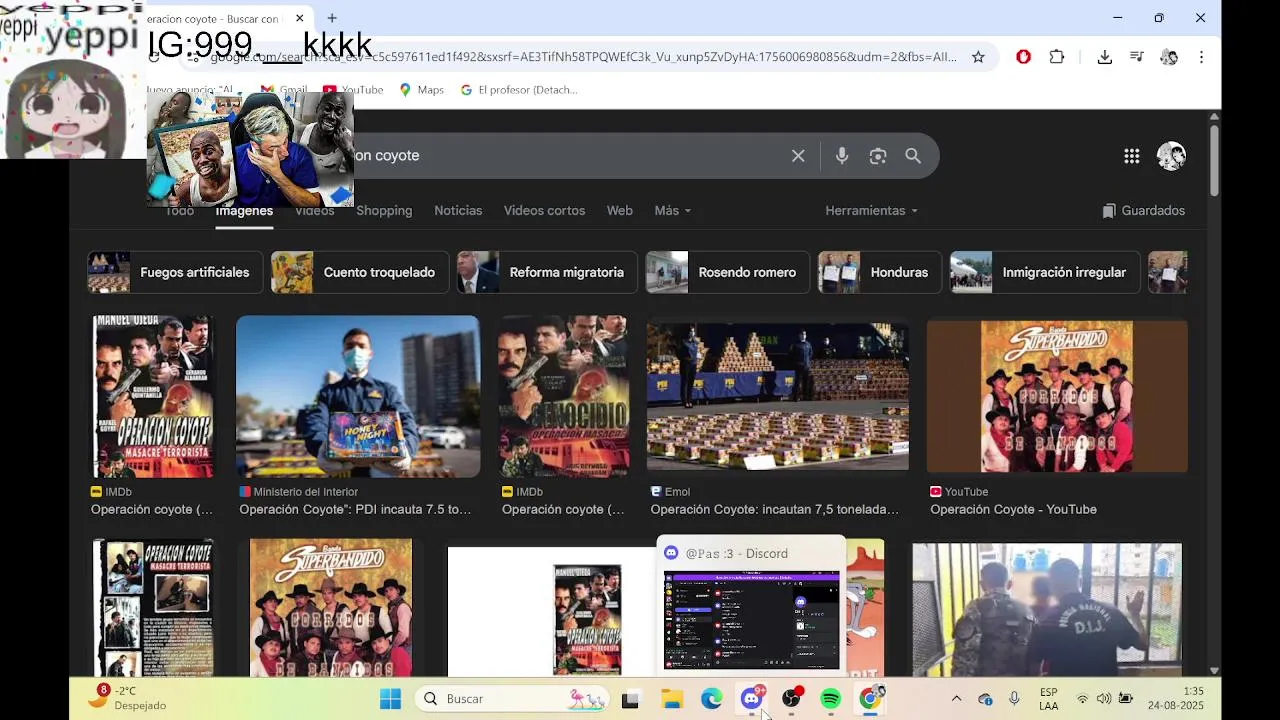1280x720 pixels.
Task: Close the 'Operacion coyote' browser tab
Action: click(299, 18)
